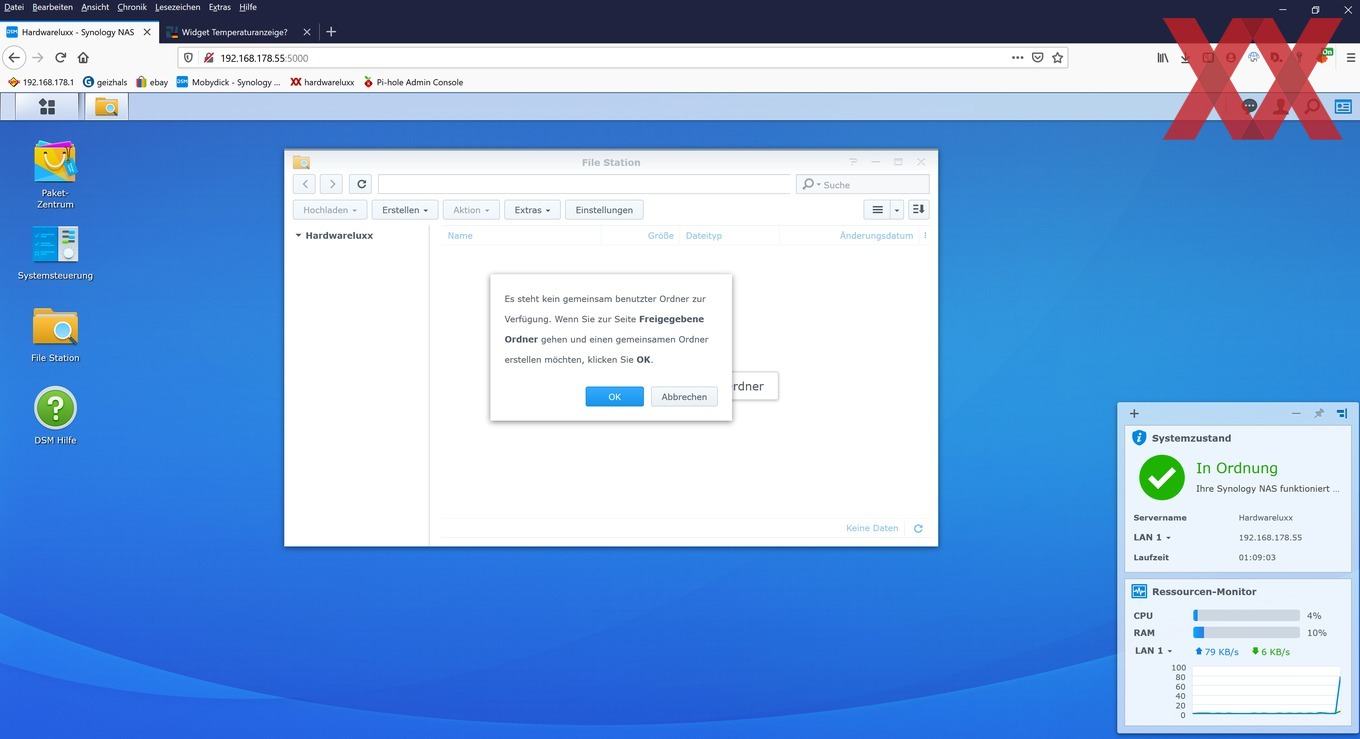Go back in File Station navigation

point(305,184)
